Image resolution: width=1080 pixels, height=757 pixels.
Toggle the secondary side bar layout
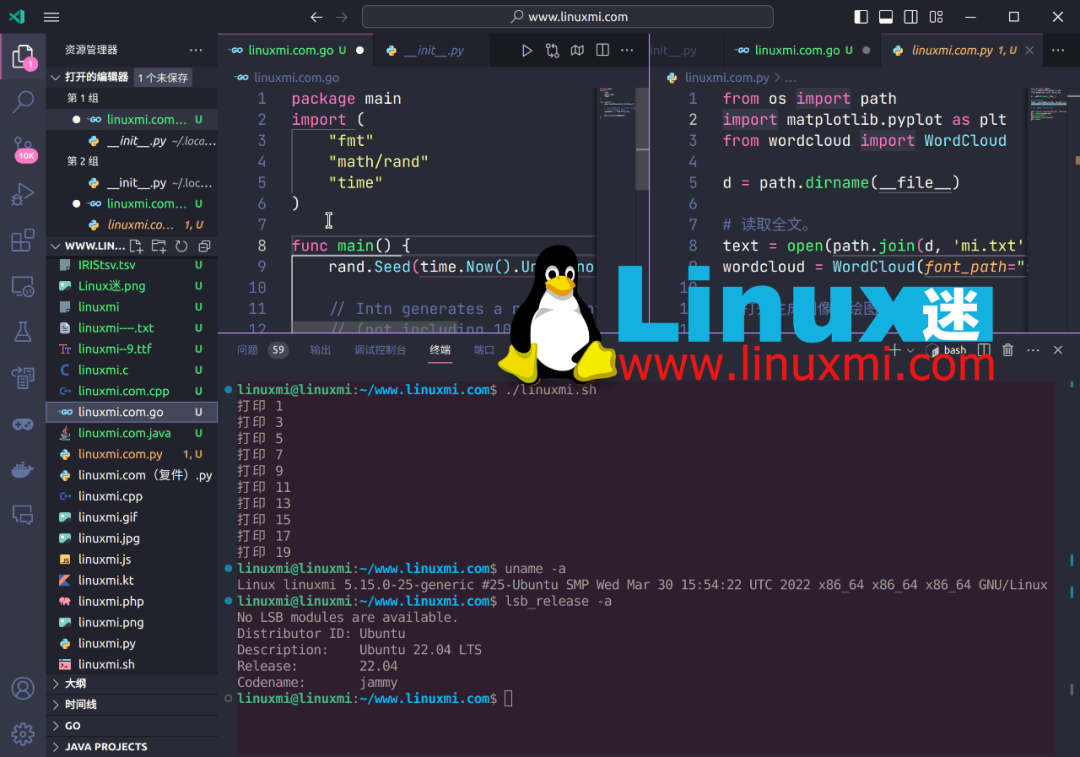[x=911, y=17]
